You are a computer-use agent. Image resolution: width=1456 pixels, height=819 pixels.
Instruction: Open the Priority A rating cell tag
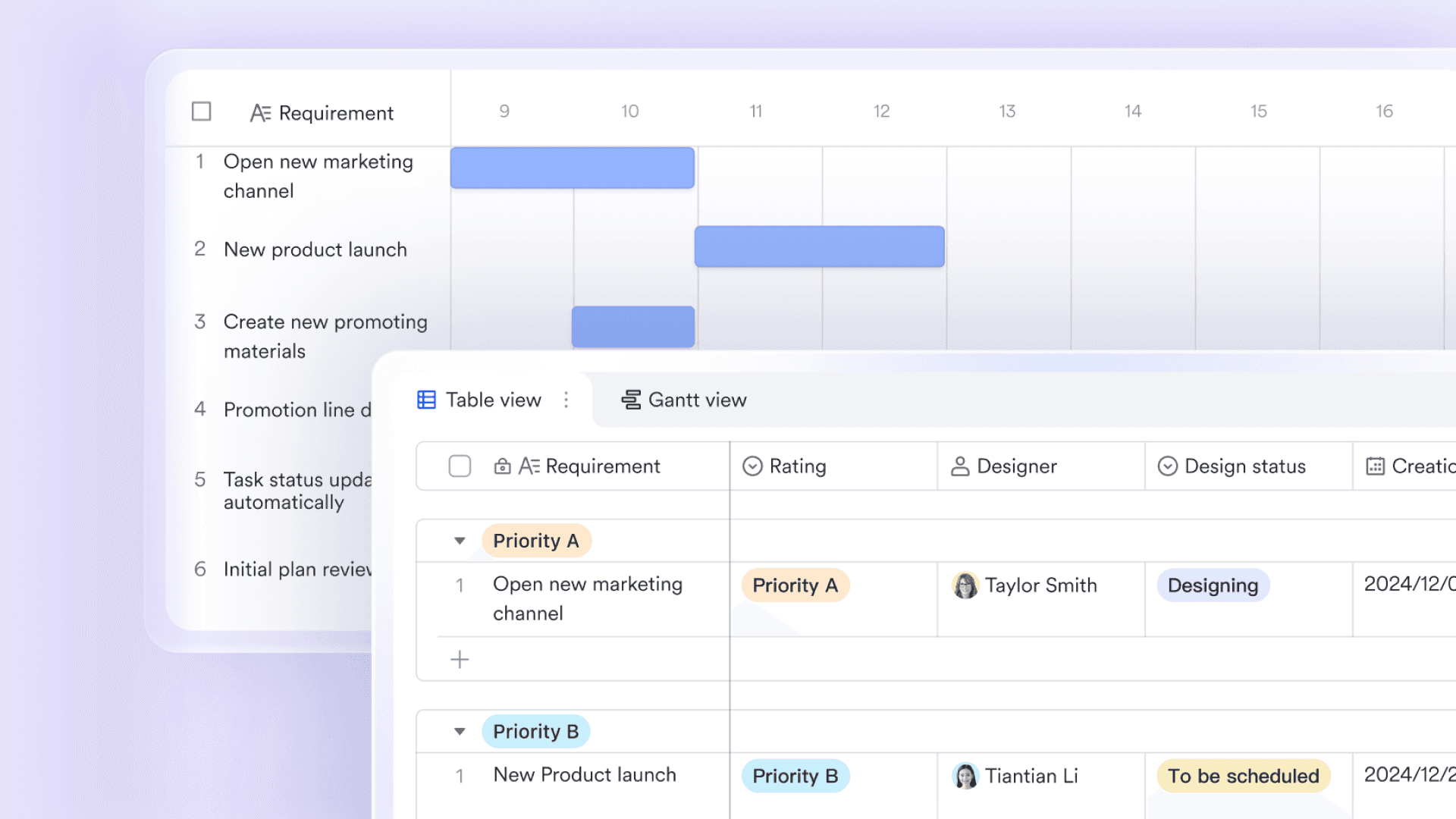(795, 585)
